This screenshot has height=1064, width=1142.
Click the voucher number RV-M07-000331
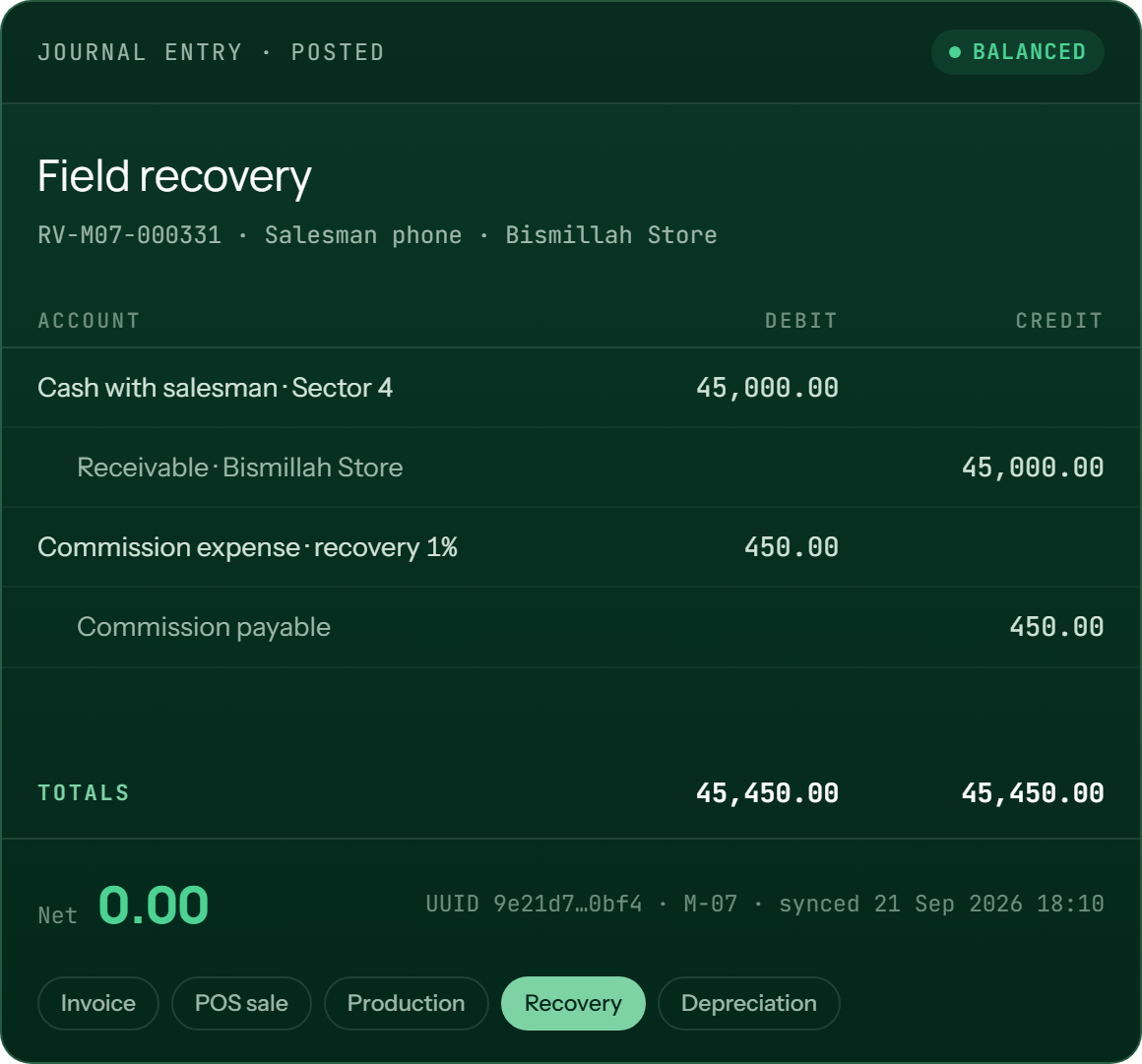point(130,235)
